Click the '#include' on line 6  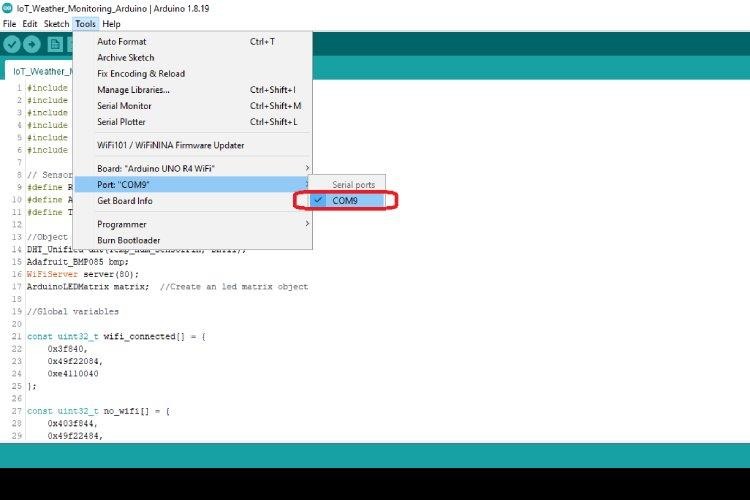(x=47, y=150)
